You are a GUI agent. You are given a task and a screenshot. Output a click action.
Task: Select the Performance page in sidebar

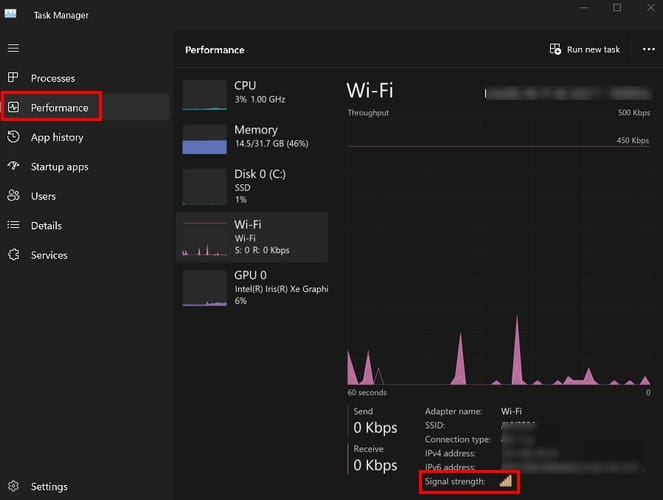click(x=85, y=107)
